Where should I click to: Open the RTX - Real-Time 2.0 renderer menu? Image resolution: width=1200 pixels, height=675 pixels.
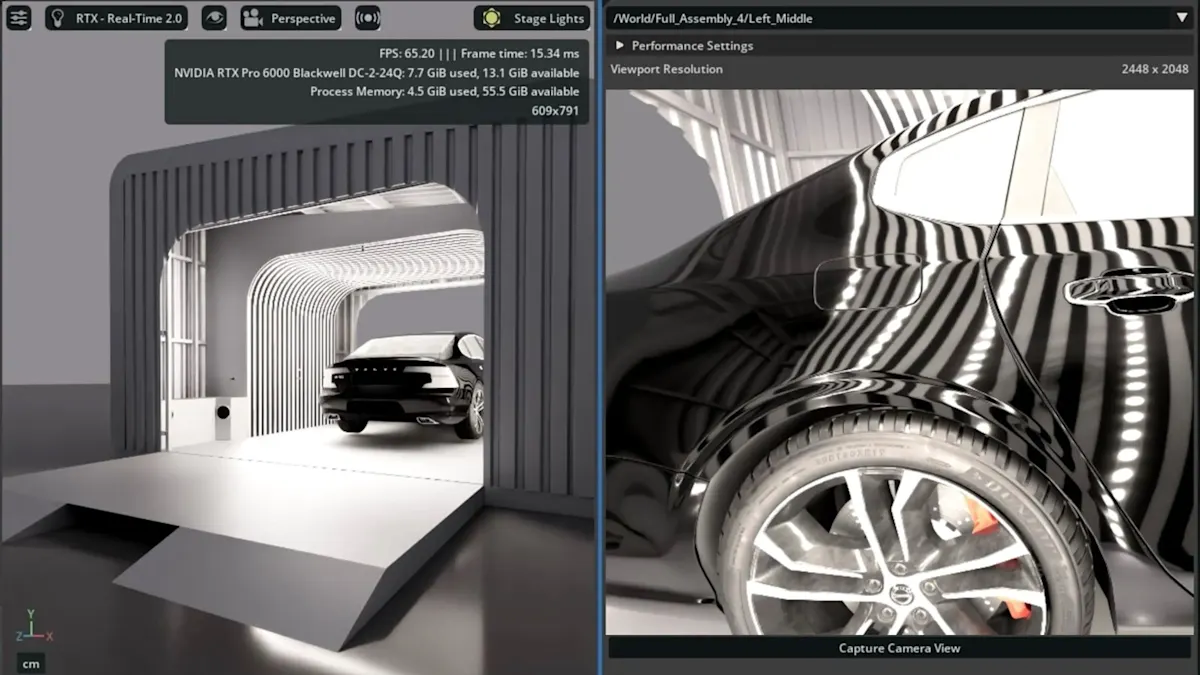[116, 18]
